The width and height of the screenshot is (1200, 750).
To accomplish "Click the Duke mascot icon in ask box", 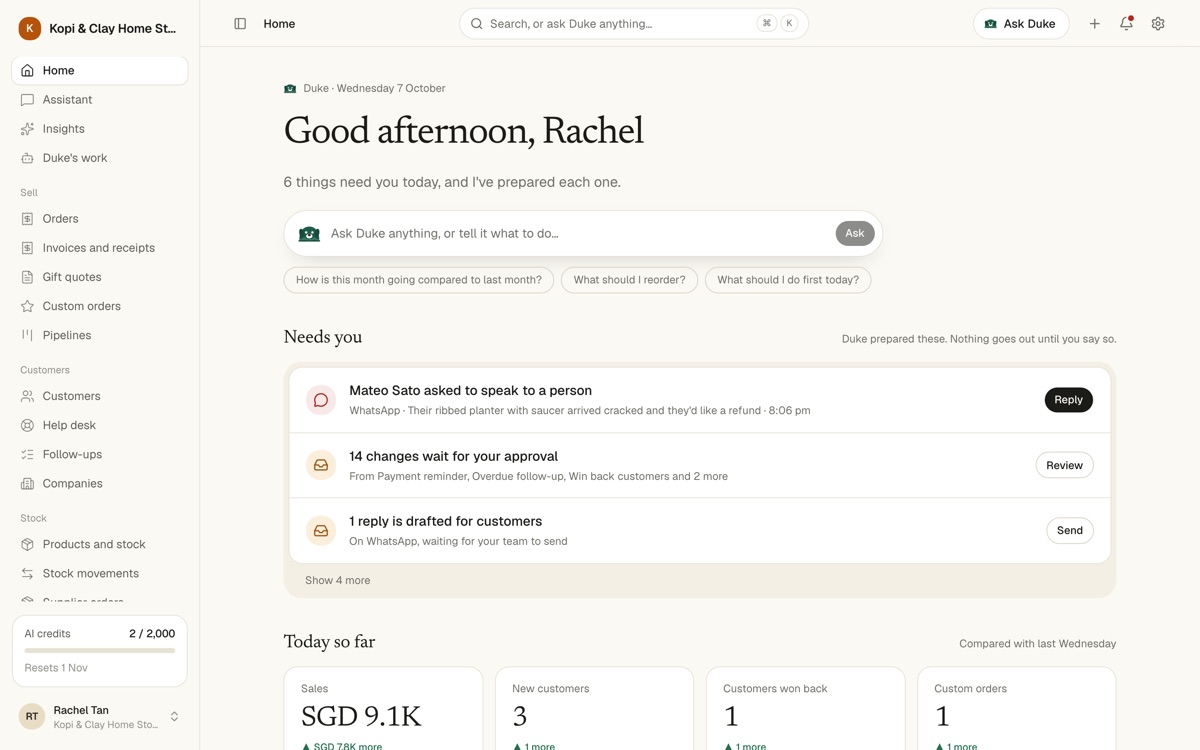I will click(x=310, y=233).
